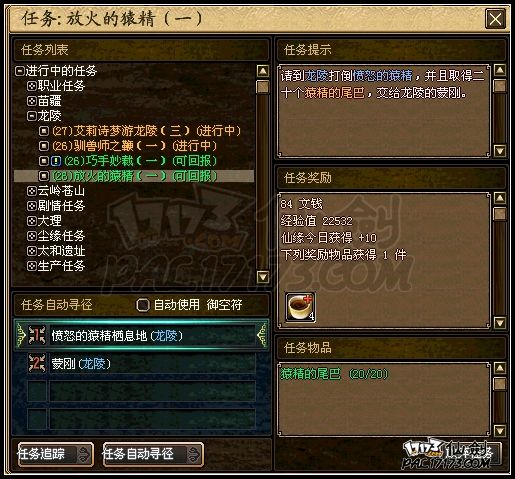Click the 任务追踪 button

56,454
